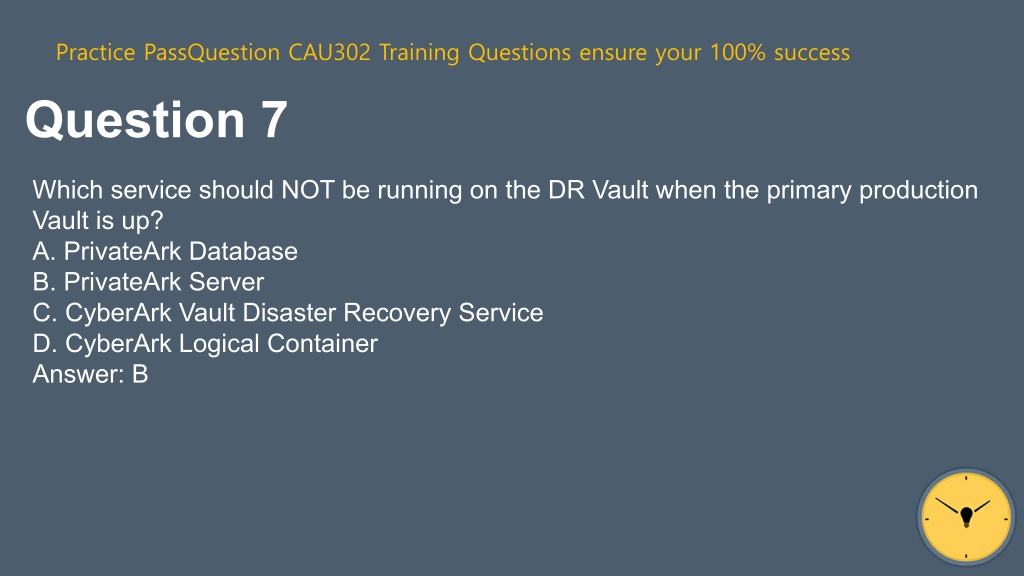This screenshot has width=1024, height=576.
Task: Click 'Logical Container' in option D
Action: [x=278, y=344]
